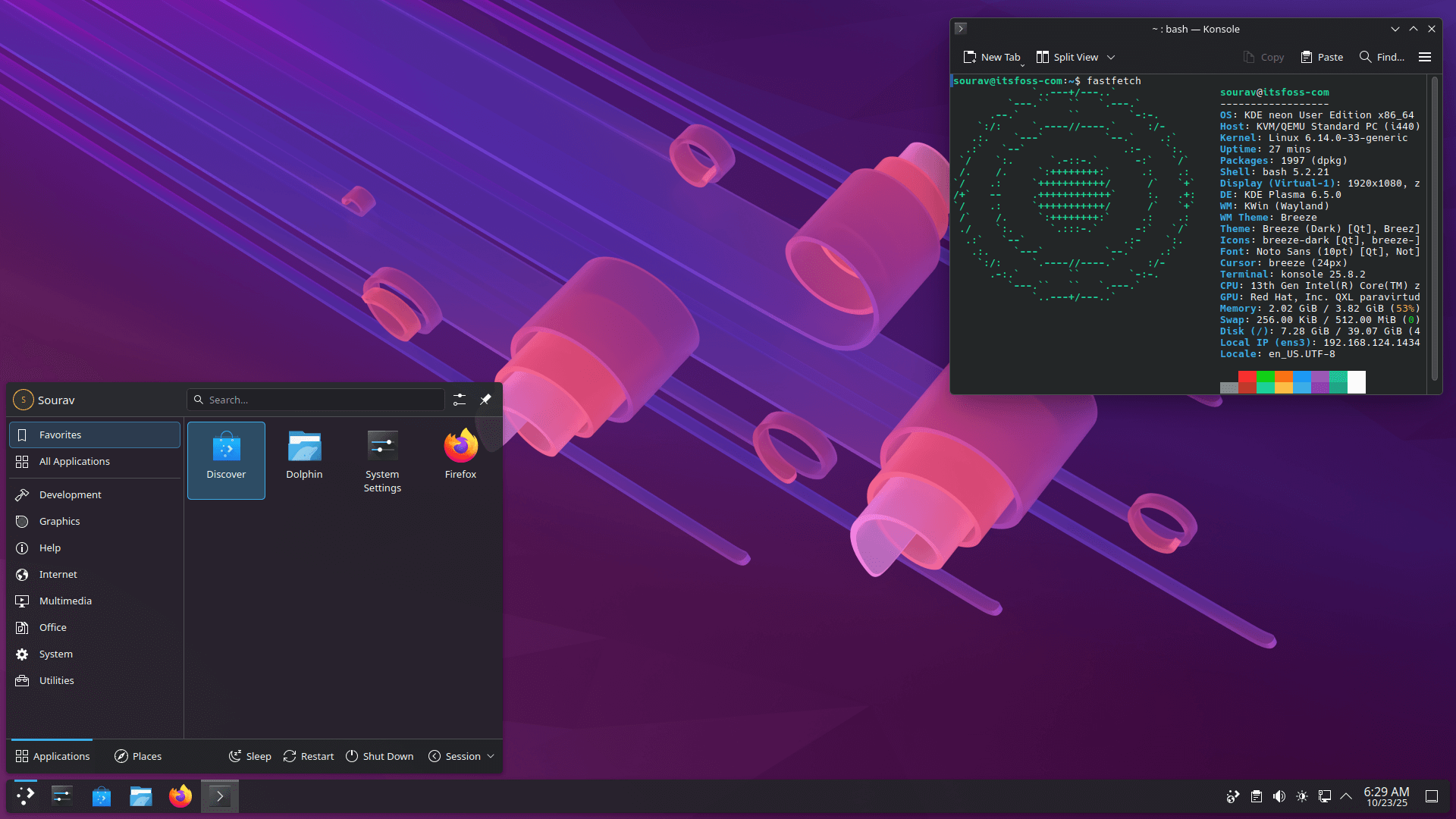Toggle the pin button on the launcher
Viewport: 1456px width, 819px height.
pos(485,400)
